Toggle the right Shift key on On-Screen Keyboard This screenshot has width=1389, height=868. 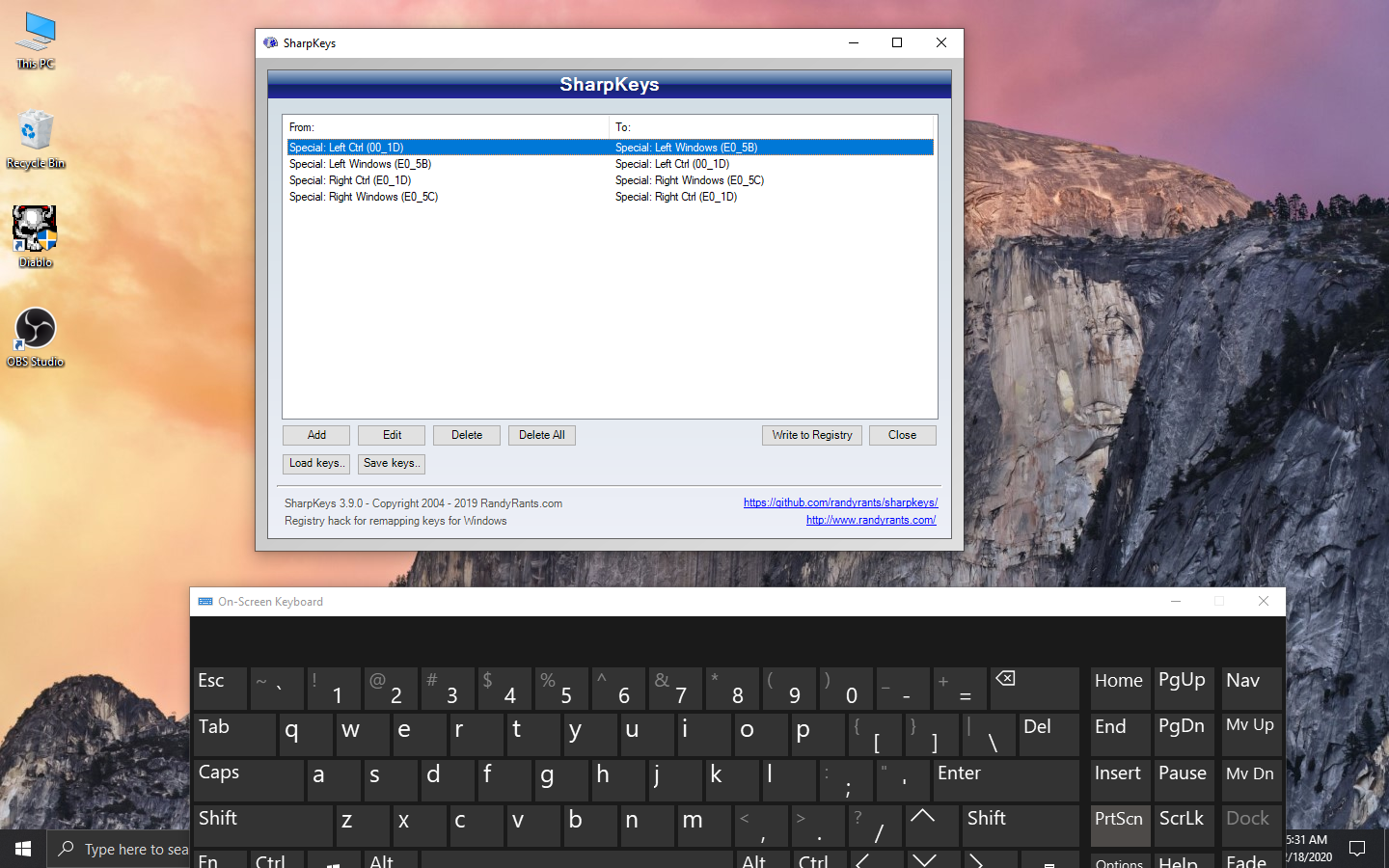(1021, 826)
